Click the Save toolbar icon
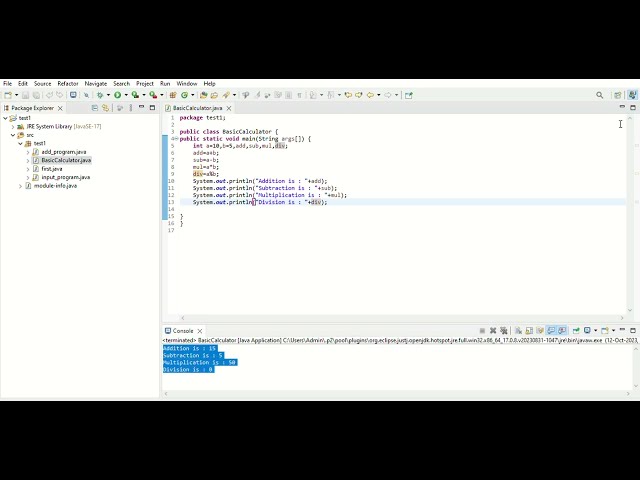 (x=25, y=95)
